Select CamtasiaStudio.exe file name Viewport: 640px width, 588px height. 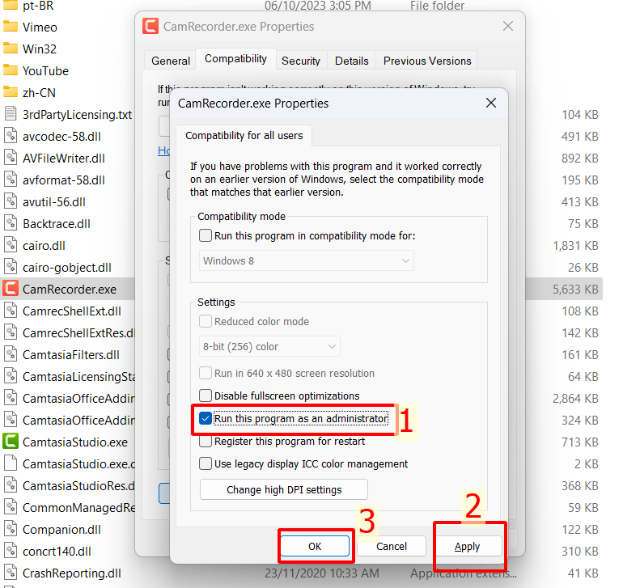[75, 442]
